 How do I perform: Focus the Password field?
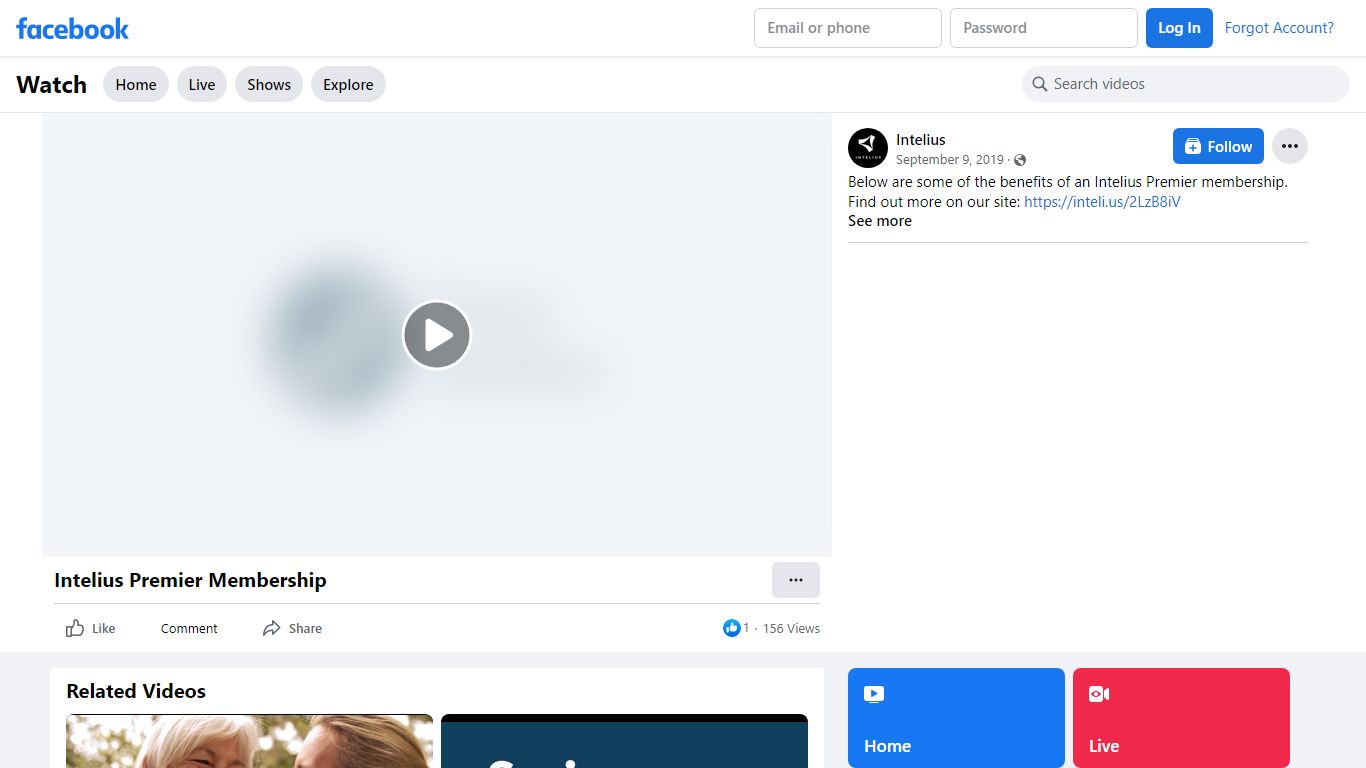coord(1044,28)
